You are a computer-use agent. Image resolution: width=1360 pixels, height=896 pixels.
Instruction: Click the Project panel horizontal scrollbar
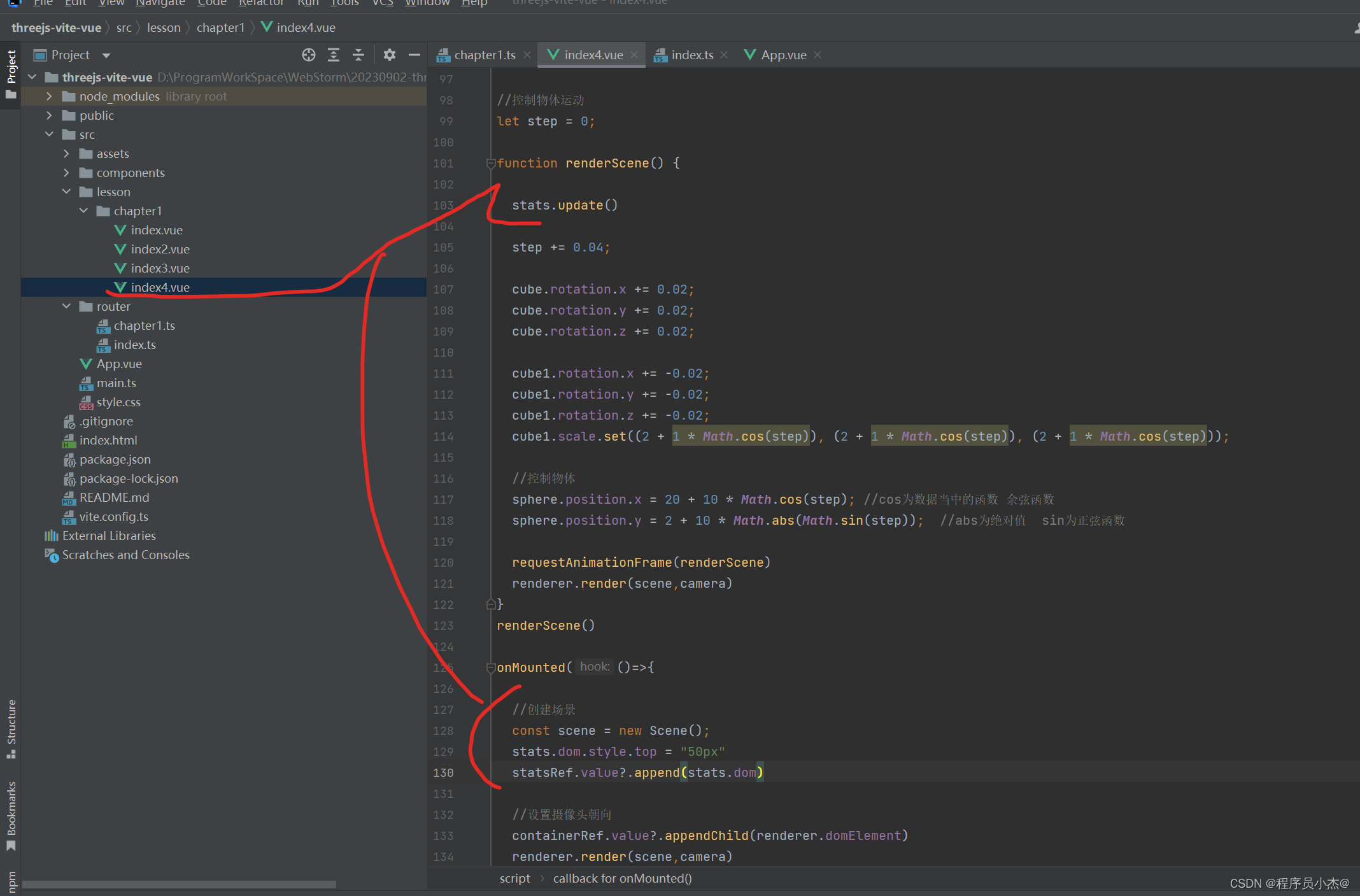[179, 885]
